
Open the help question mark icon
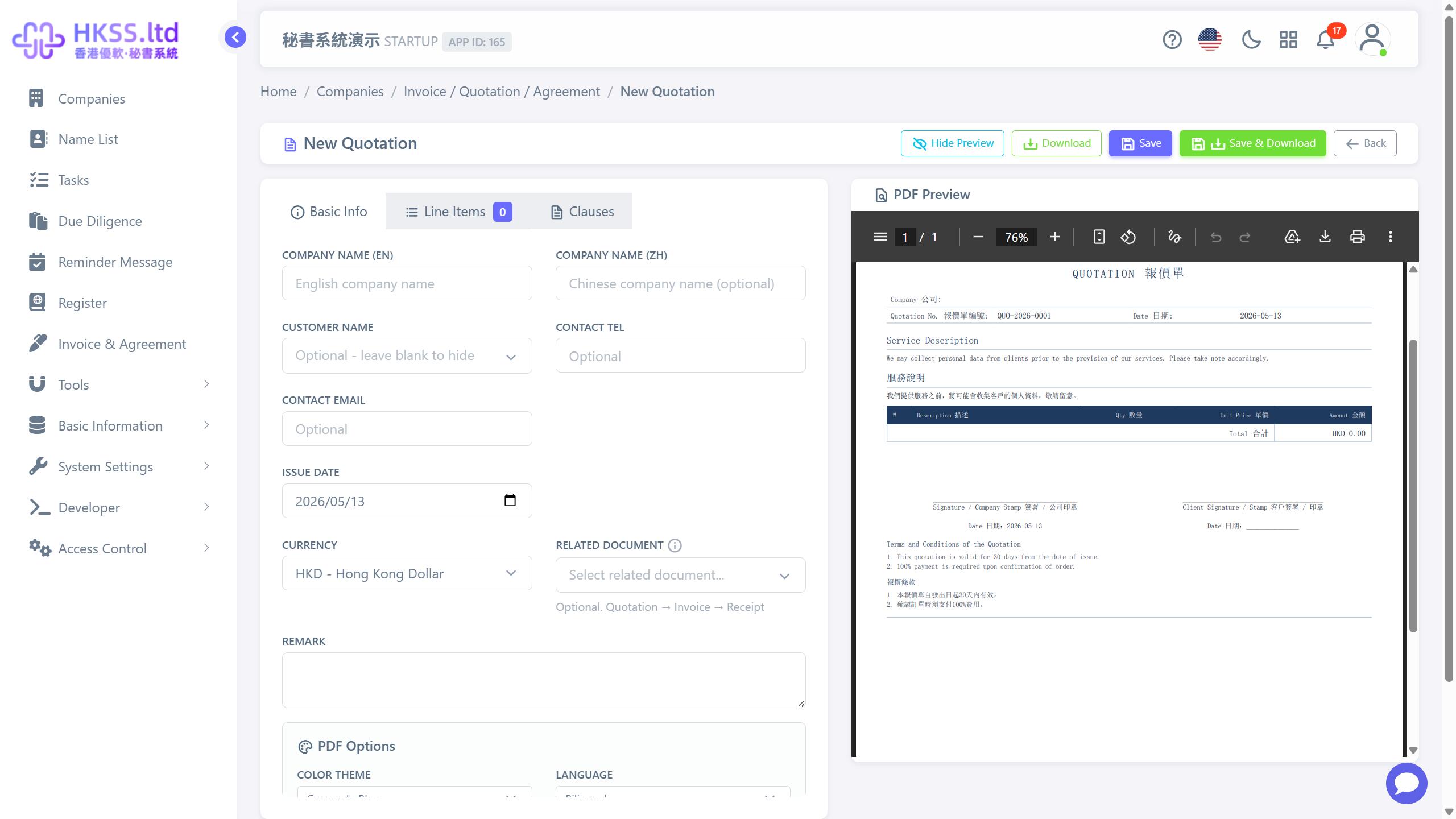pos(1172,40)
